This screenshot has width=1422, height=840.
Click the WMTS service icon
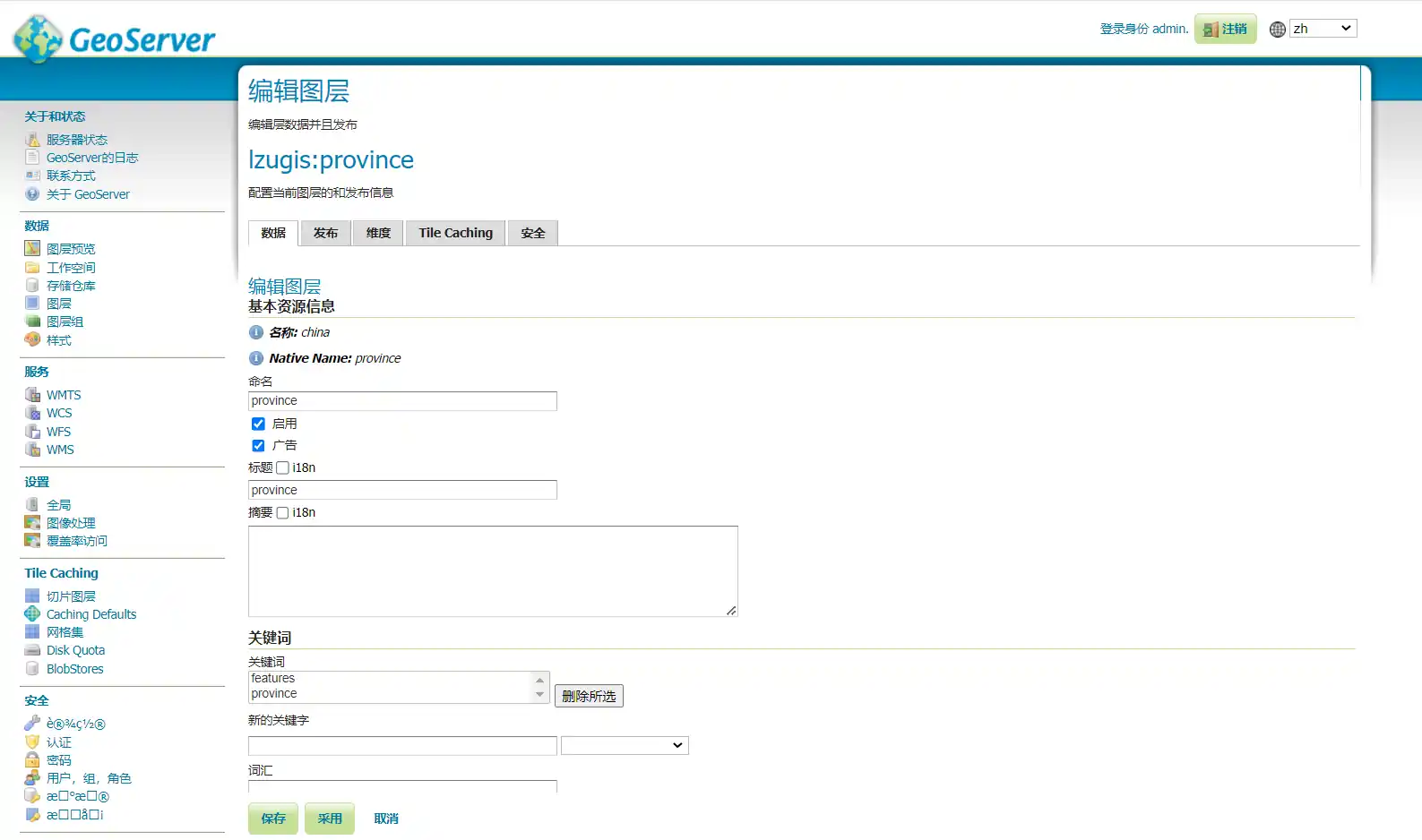click(32, 395)
